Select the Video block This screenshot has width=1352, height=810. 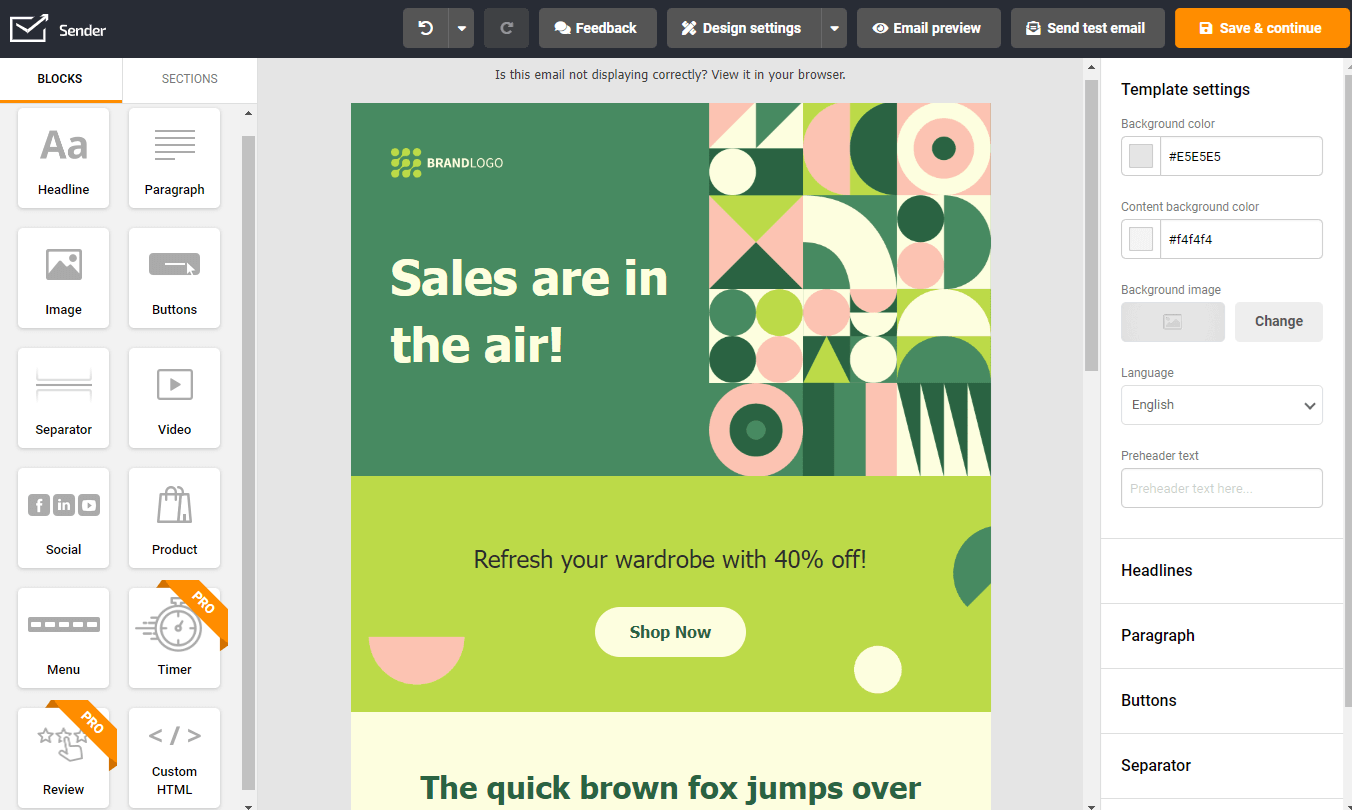pos(174,398)
